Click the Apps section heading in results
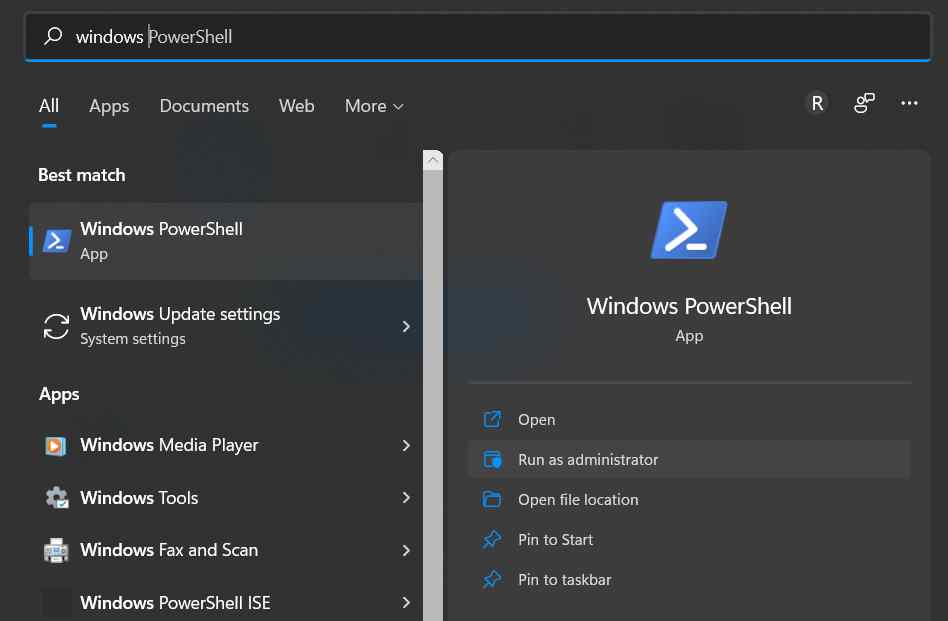Image resolution: width=948 pixels, height=621 pixels. pyautogui.click(x=59, y=394)
